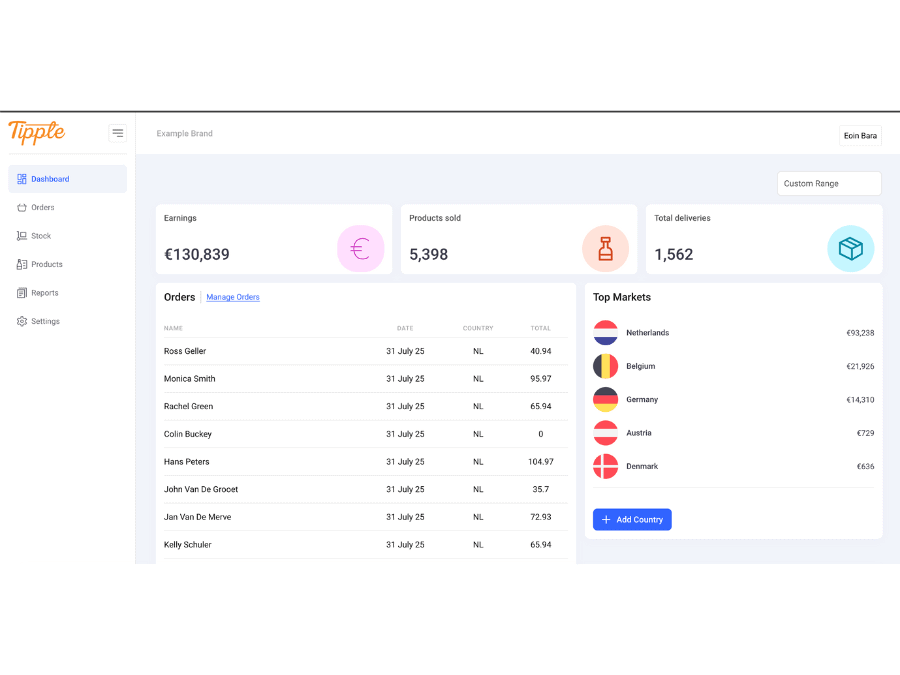Click the bottle icon on Products sold card
This screenshot has width=900, height=675.
tap(606, 249)
